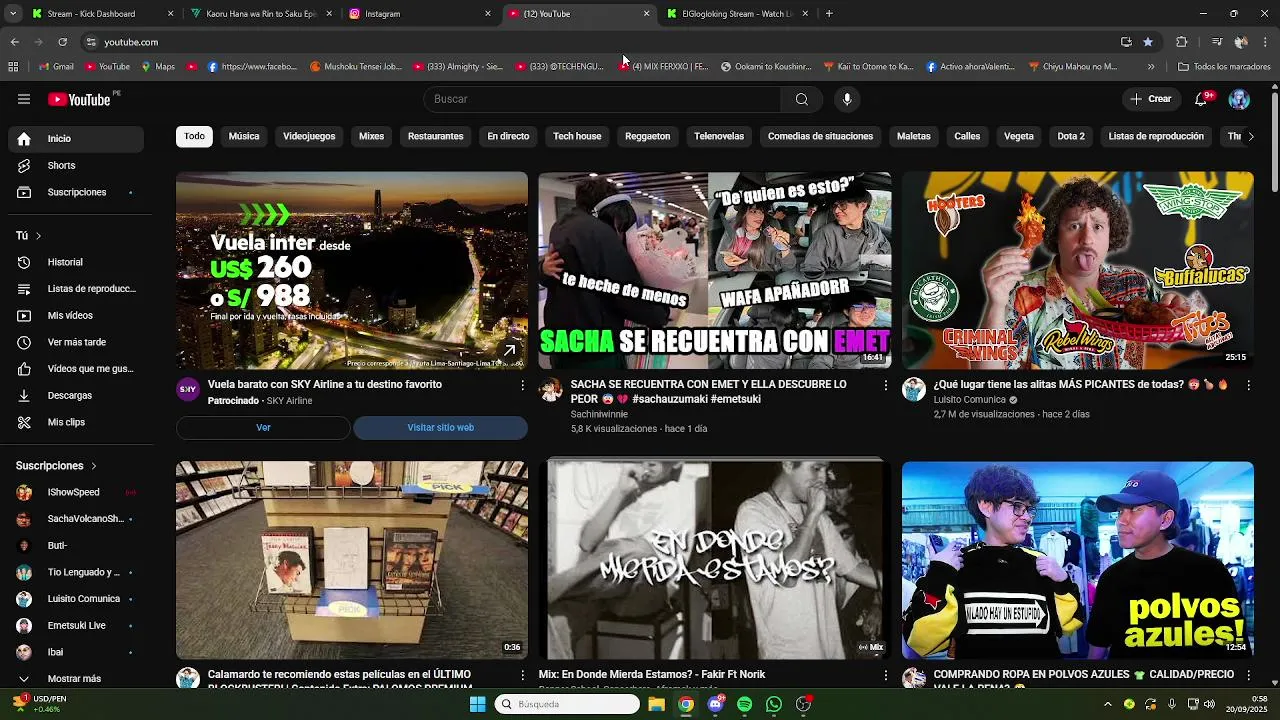The height and width of the screenshot is (720, 1280).
Task: Select the Videojuegos filter chip
Action: 309,136
